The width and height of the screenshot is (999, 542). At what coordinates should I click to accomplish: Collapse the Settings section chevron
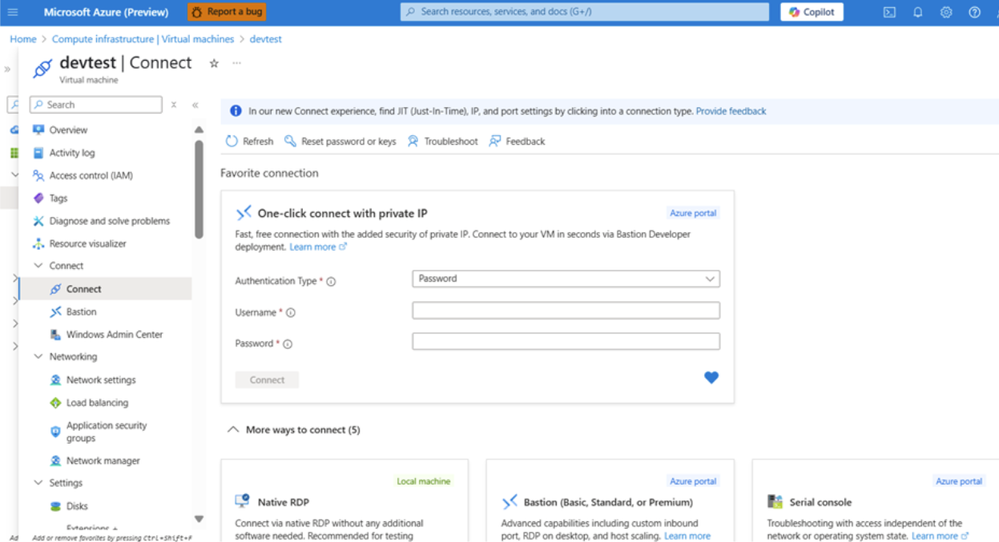tap(38, 483)
